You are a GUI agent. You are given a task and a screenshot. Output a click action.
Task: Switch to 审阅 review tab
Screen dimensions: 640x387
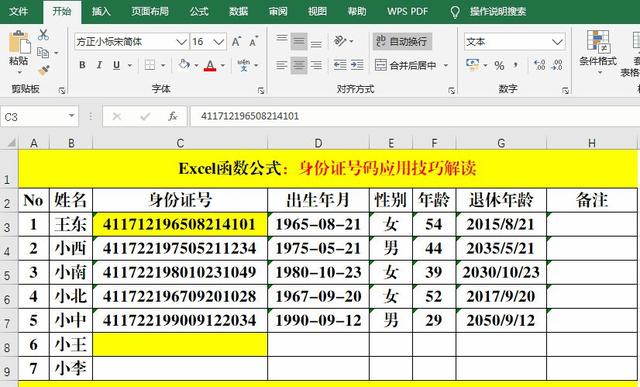coord(278,11)
